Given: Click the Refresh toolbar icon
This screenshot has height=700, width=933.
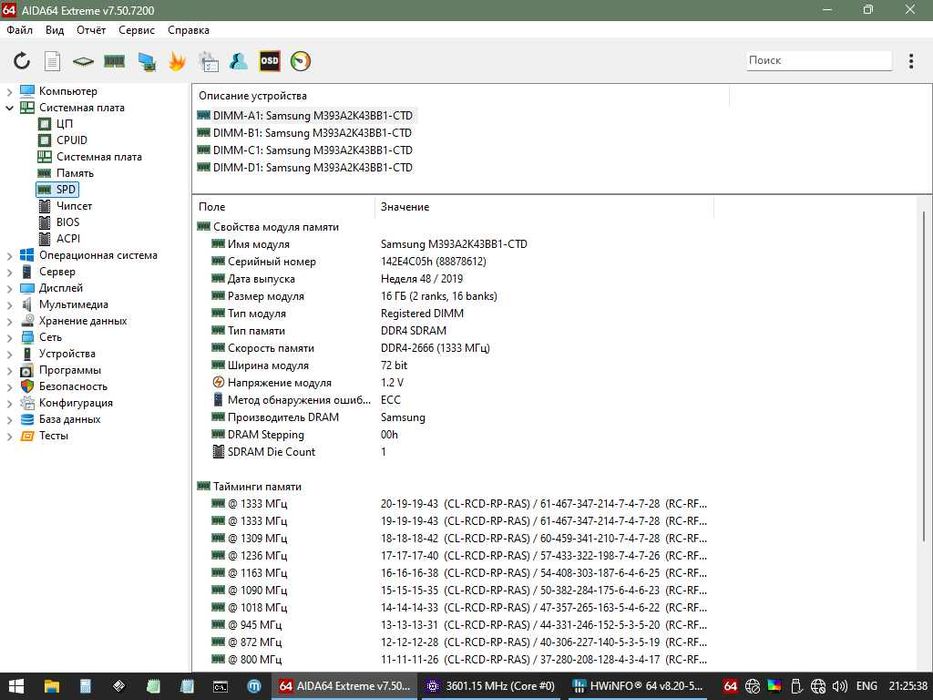Looking at the screenshot, I should (x=21, y=61).
